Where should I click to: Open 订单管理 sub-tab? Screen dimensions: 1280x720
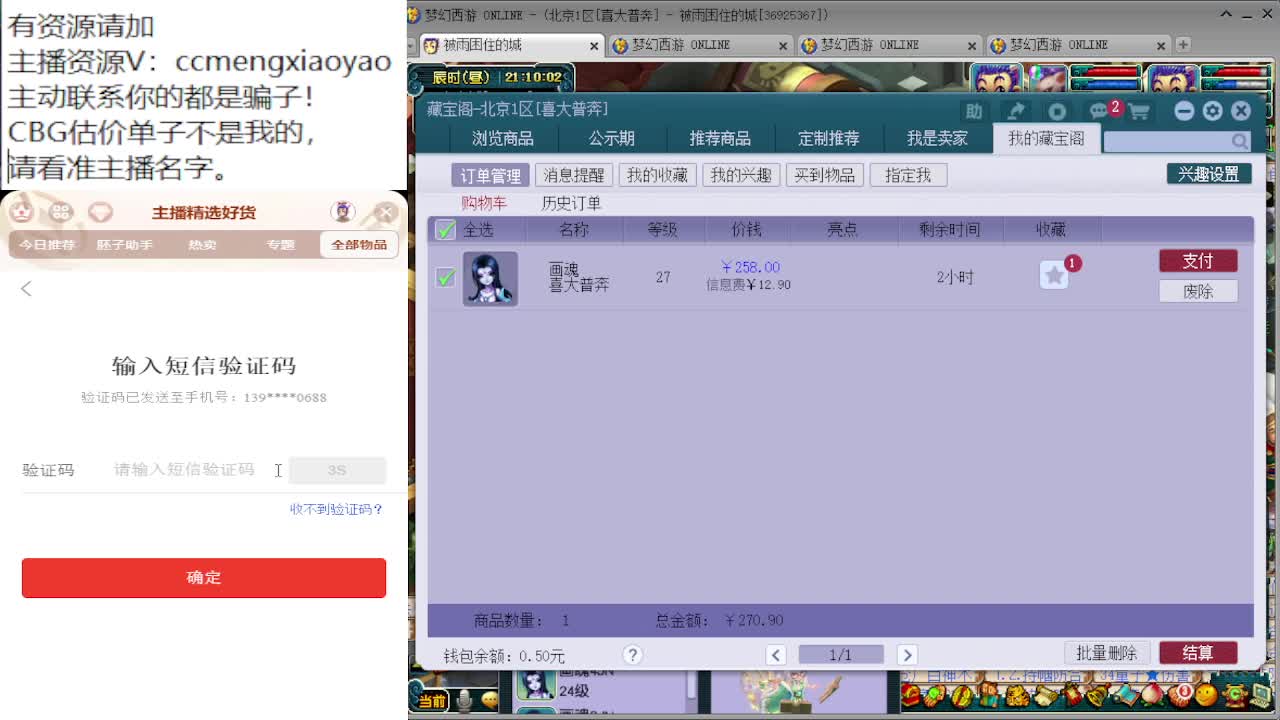click(490, 175)
